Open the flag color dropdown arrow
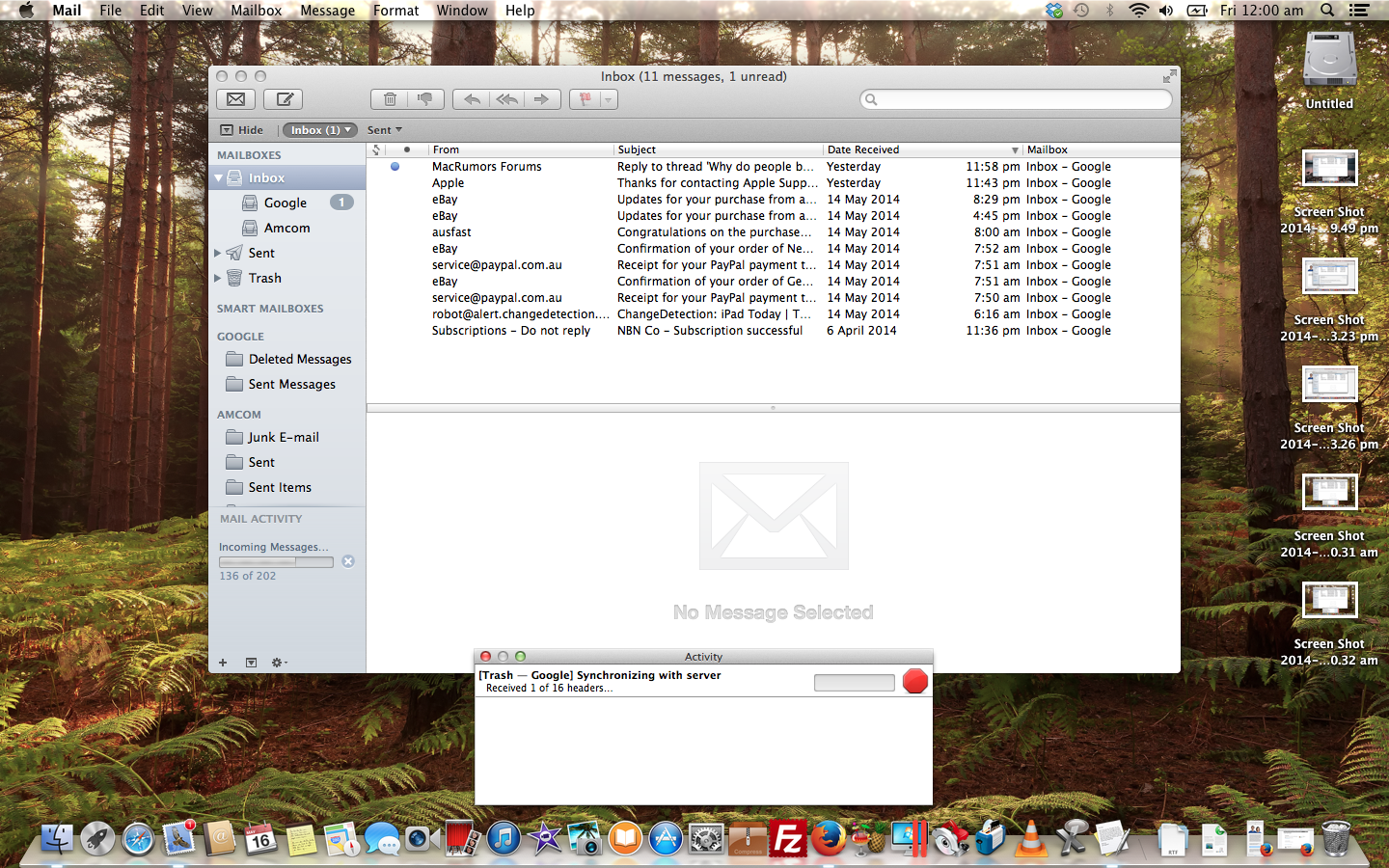The width and height of the screenshot is (1389, 868). tap(609, 99)
